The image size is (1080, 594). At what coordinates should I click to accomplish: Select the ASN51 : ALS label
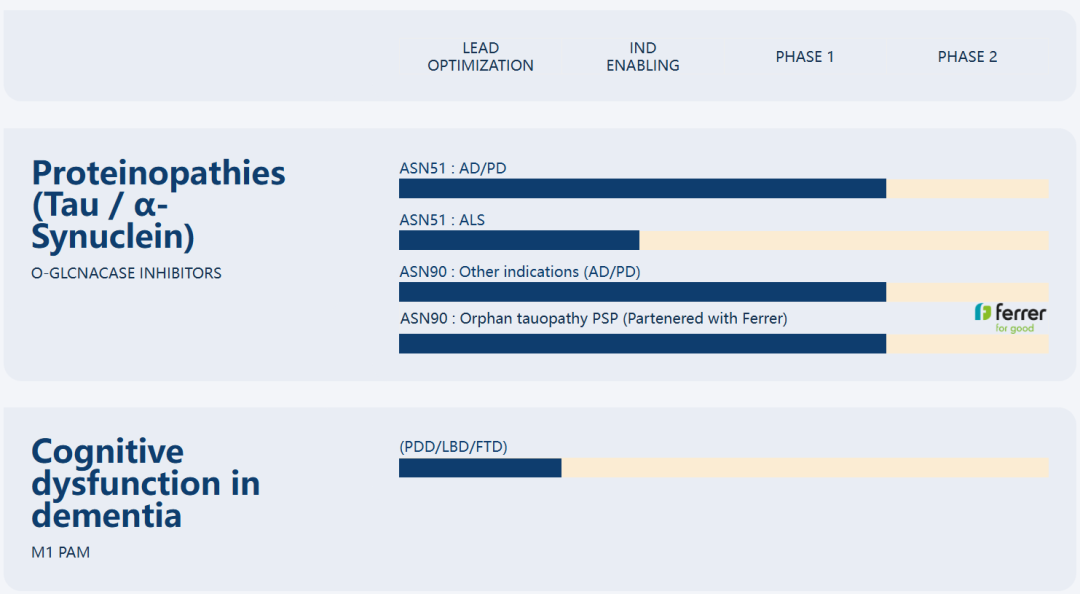click(x=442, y=220)
